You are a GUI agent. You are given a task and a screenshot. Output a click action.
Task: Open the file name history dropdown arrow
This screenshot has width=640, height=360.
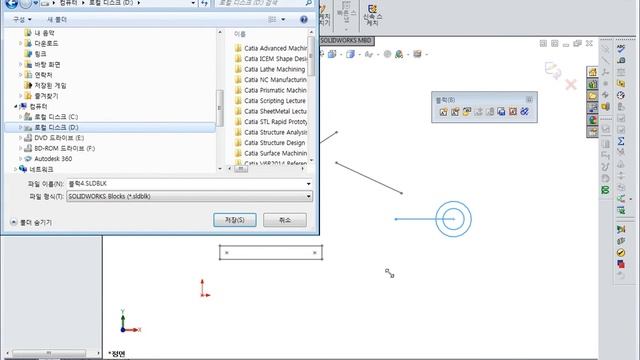pos(309,184)
